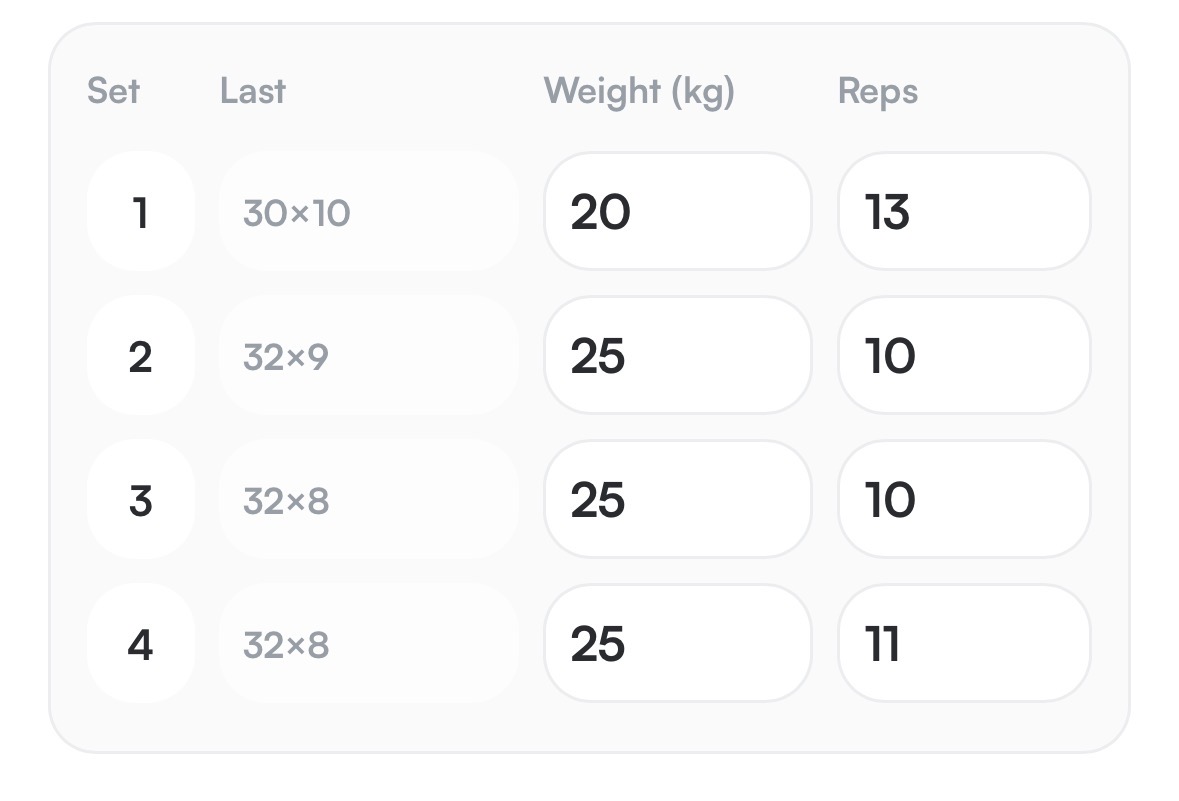
Task: Click the Reps column header
Action: (877, 92)
